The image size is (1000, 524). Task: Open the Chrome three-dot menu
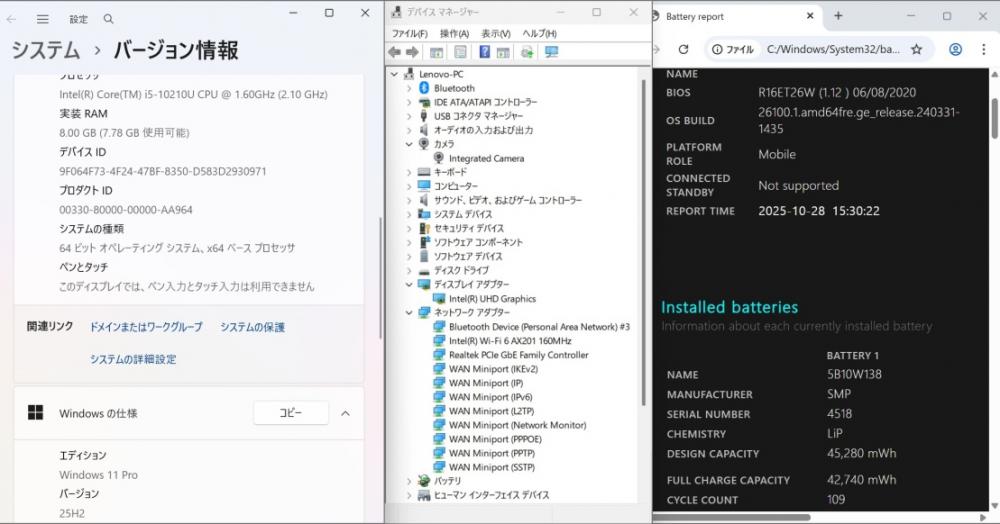[983, 49]
